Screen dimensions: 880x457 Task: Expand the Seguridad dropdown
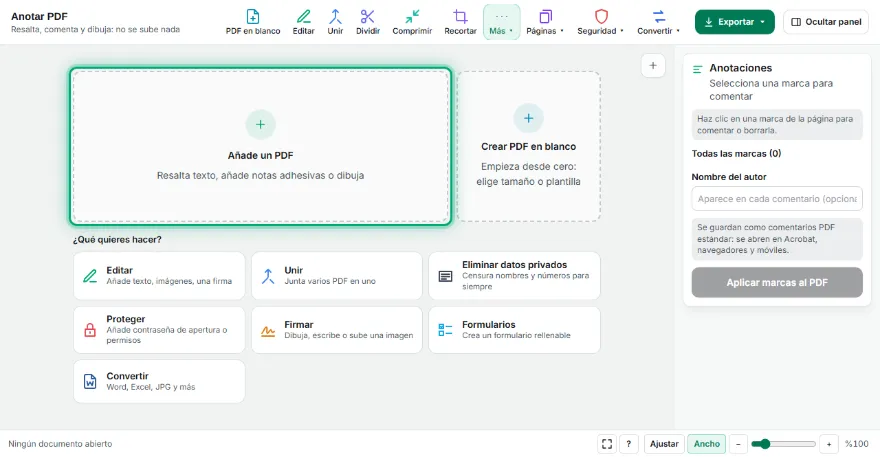tap(601, 22)
